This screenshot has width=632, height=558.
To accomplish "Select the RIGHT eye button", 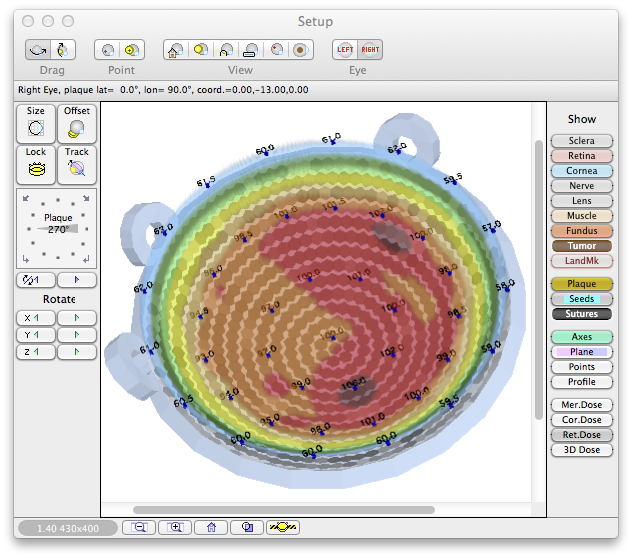I will point(370,49).
